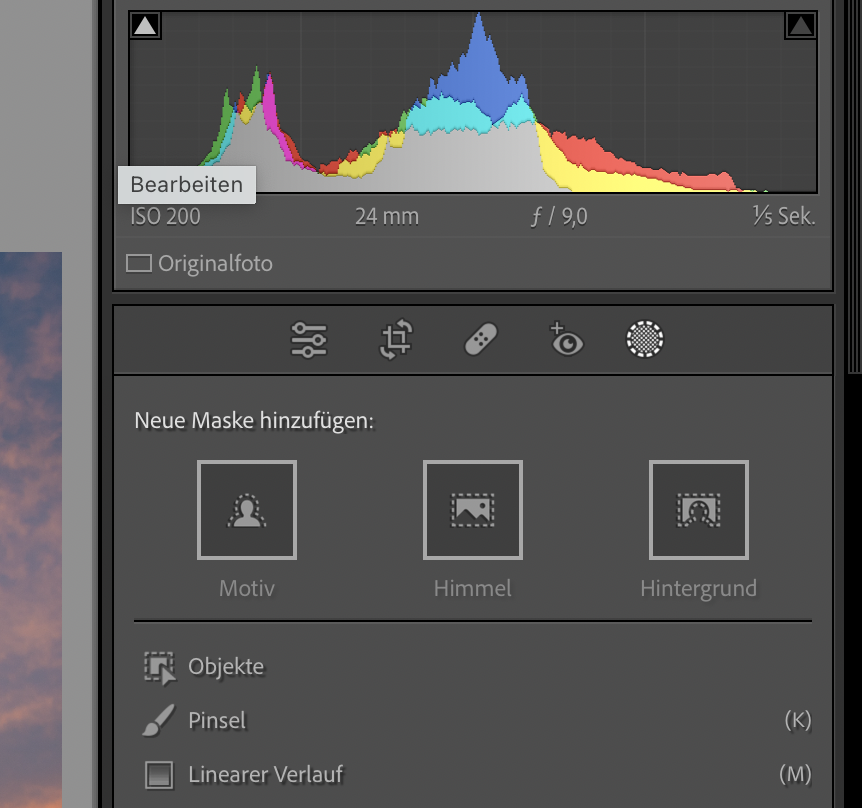Screen dimensions: 862x808
Task: Select the Red eye correction tool
Action: coord(566,339)
